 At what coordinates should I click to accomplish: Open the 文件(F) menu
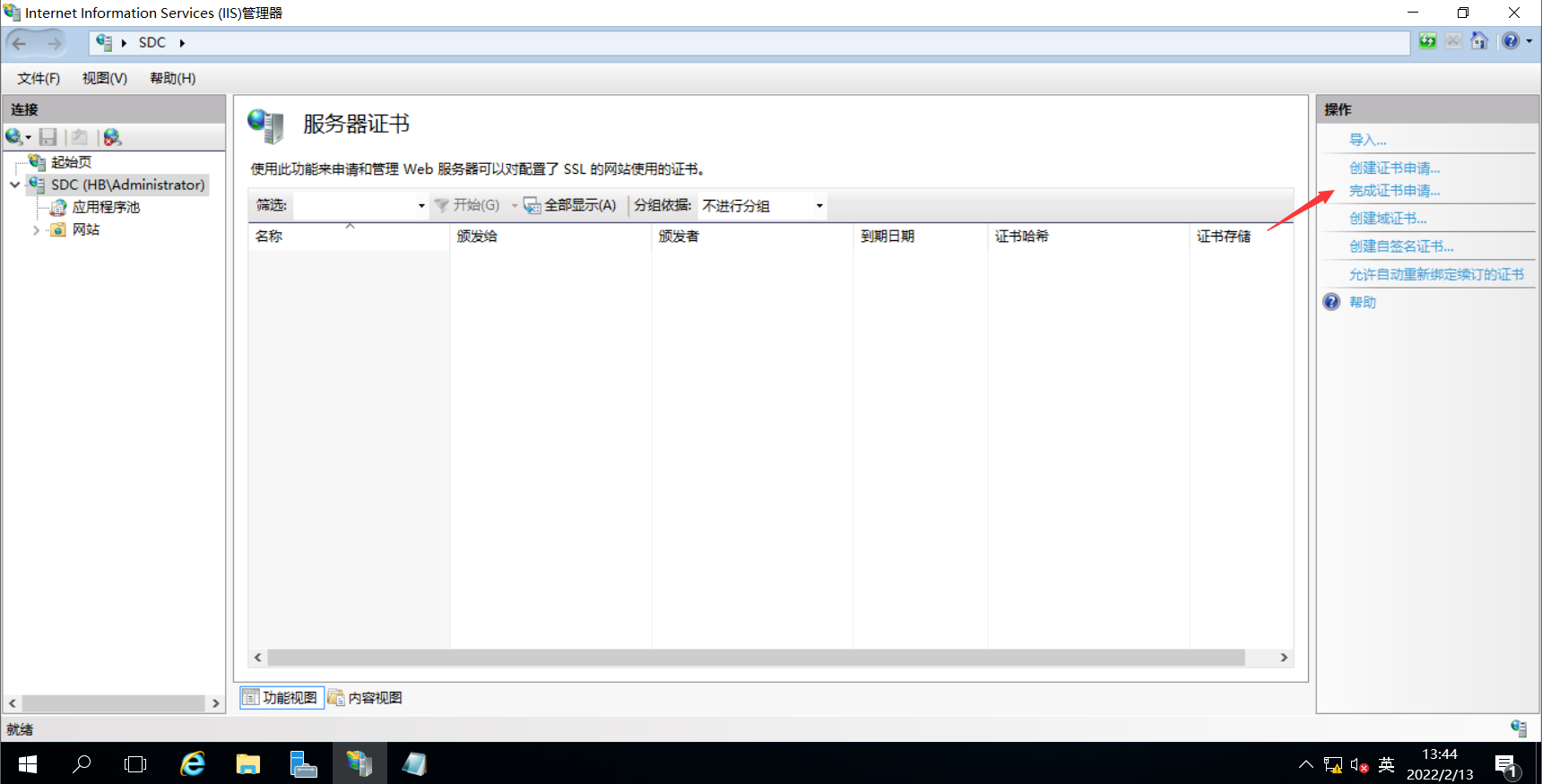(x=39, y=79)
